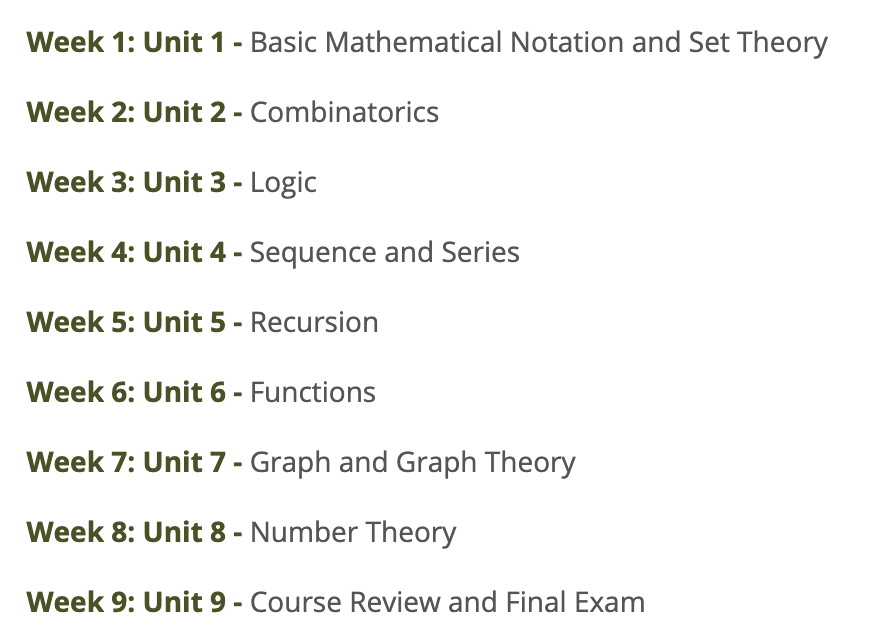Click the word Series in Week 4
This screenshot has height=640, width=886.
(480, 252)
